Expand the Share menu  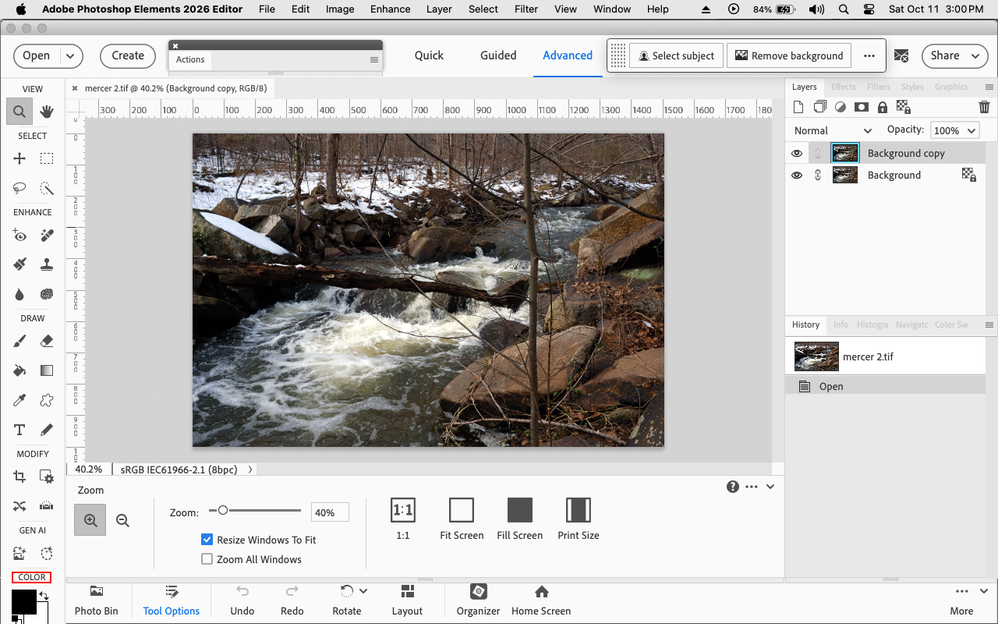[953, 56]
